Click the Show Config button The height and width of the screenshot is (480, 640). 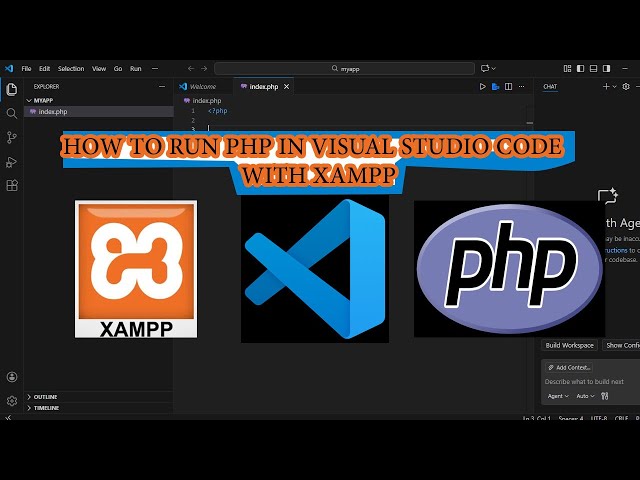(621, 345)
